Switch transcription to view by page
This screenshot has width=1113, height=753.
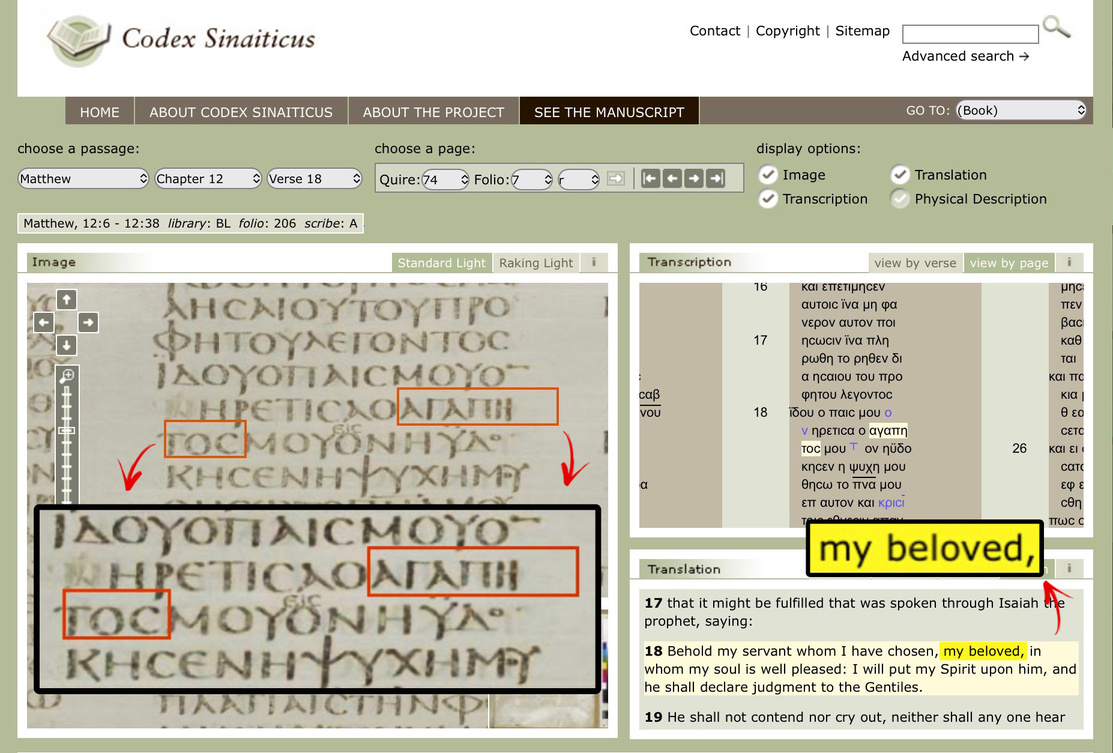tap(1009, 263)
